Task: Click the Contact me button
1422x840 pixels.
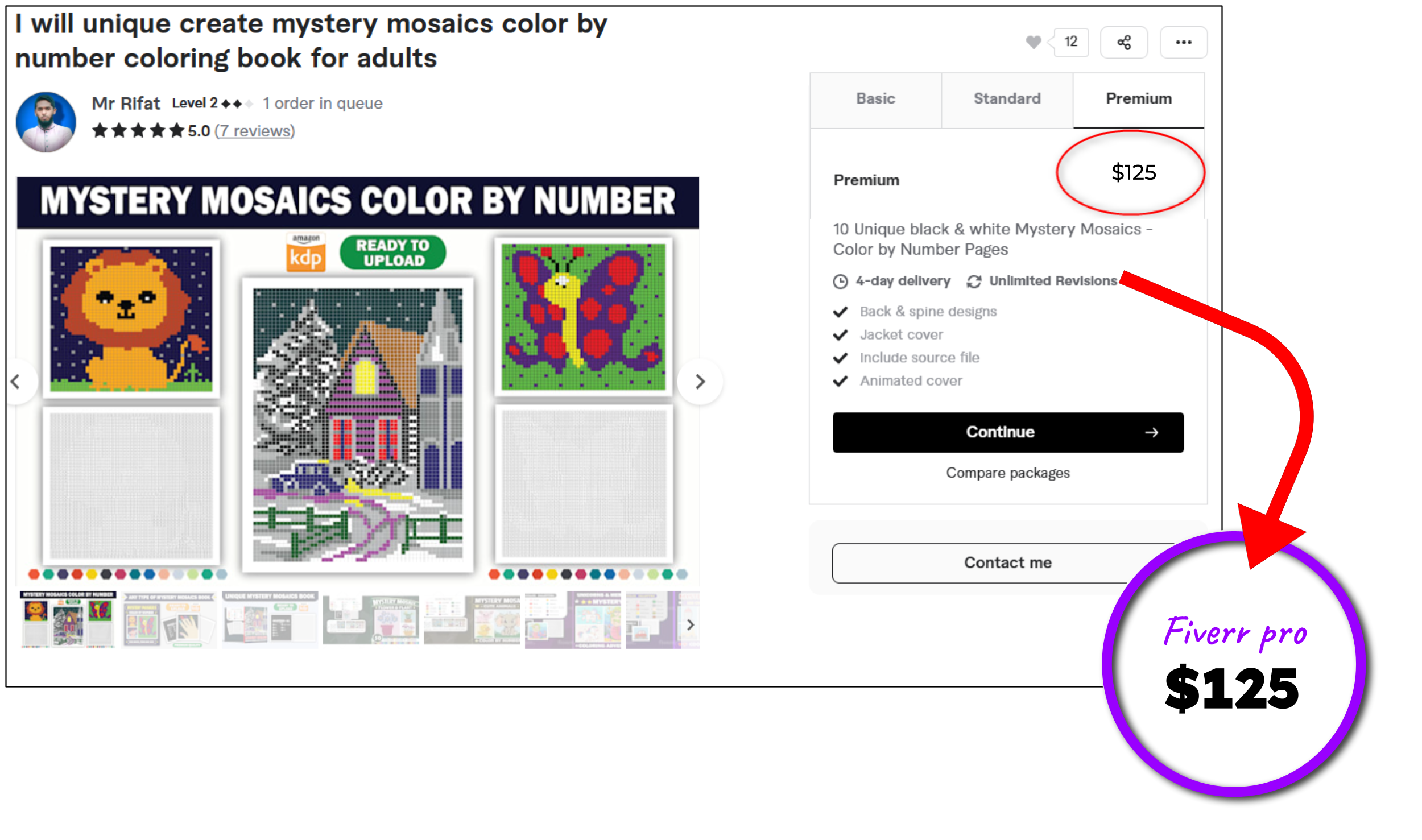Action: click(x=1007, y=562)
